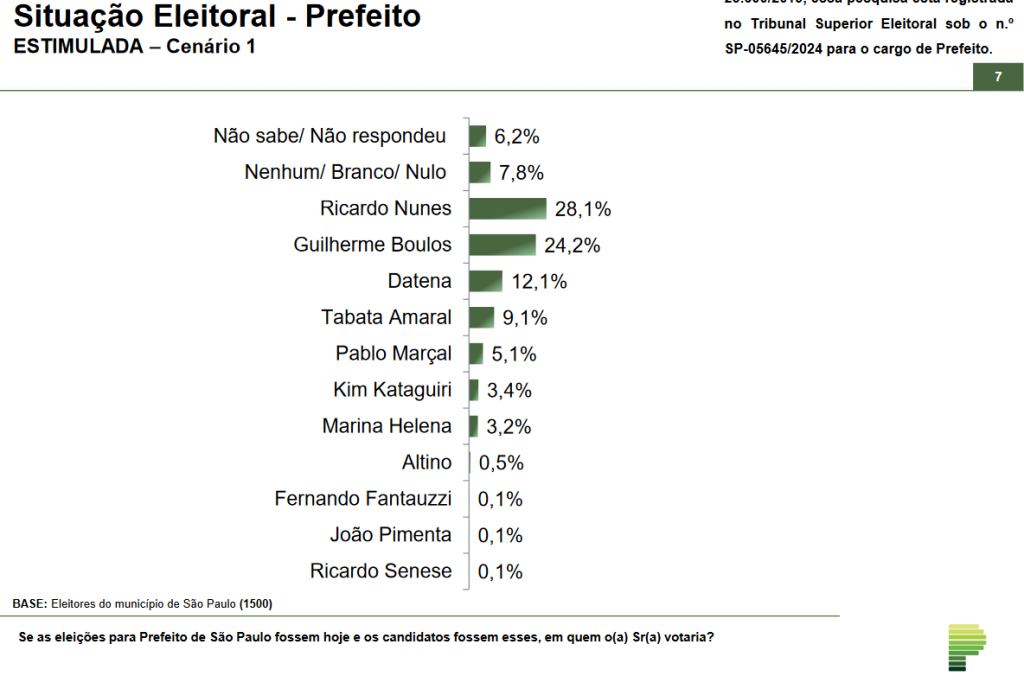The width and height of the screenshot is (1024, 689).
Task: Click the Ricardo Nunes 28,1% bar
Action: tap(507, 209)
